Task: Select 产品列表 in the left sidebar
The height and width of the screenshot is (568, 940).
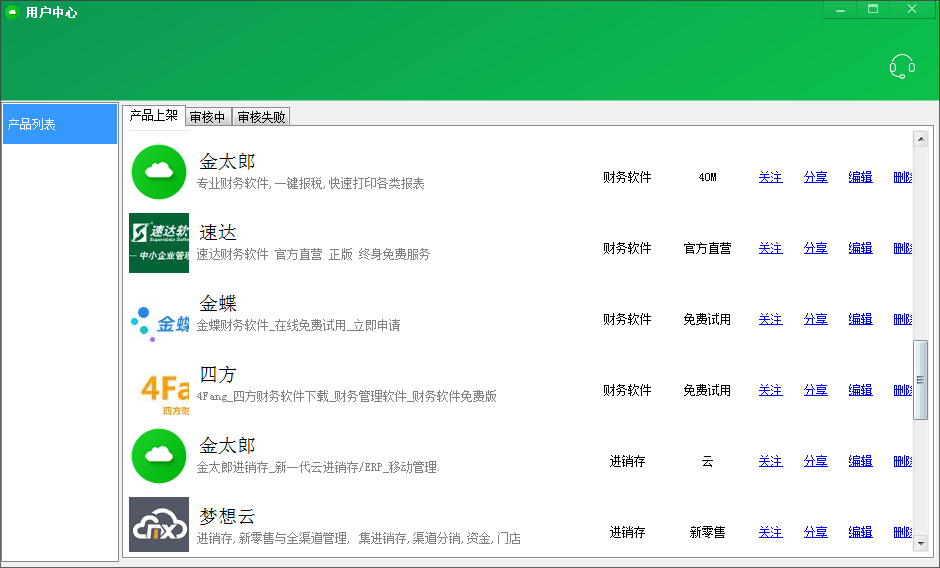Action: (60, 124)
